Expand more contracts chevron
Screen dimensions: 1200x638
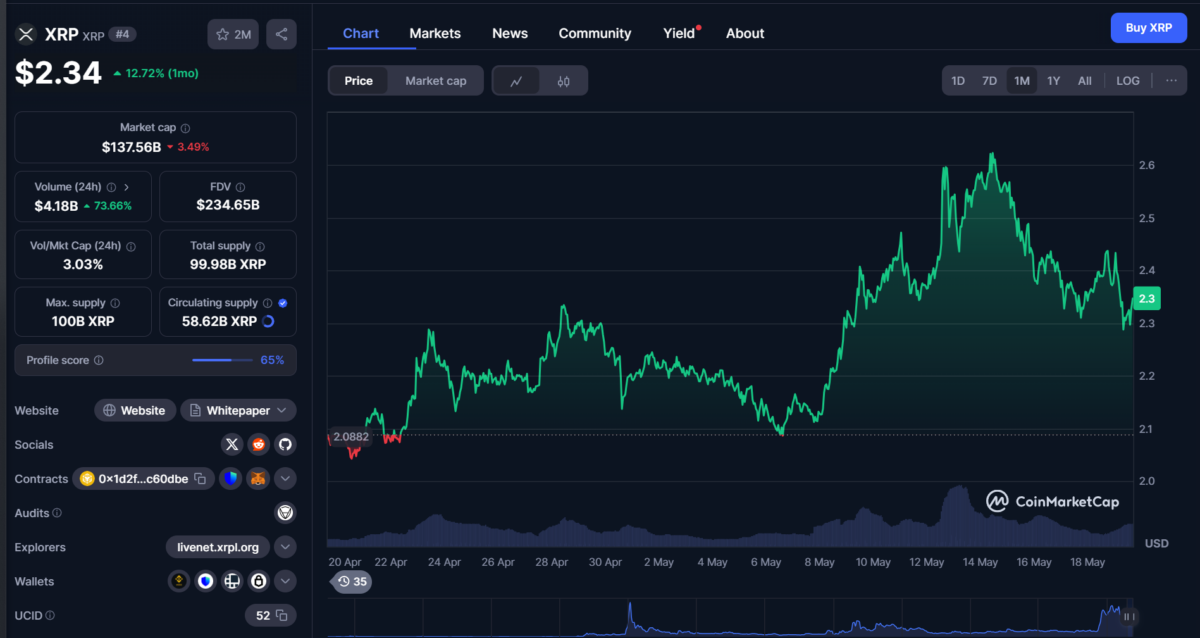tap(285, 479)
